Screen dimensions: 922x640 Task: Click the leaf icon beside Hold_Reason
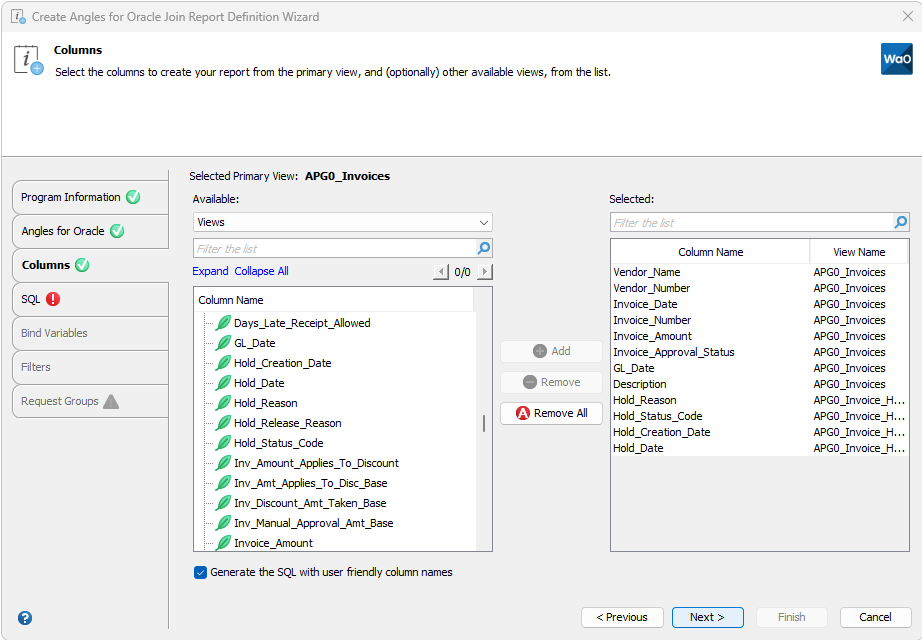224,403
